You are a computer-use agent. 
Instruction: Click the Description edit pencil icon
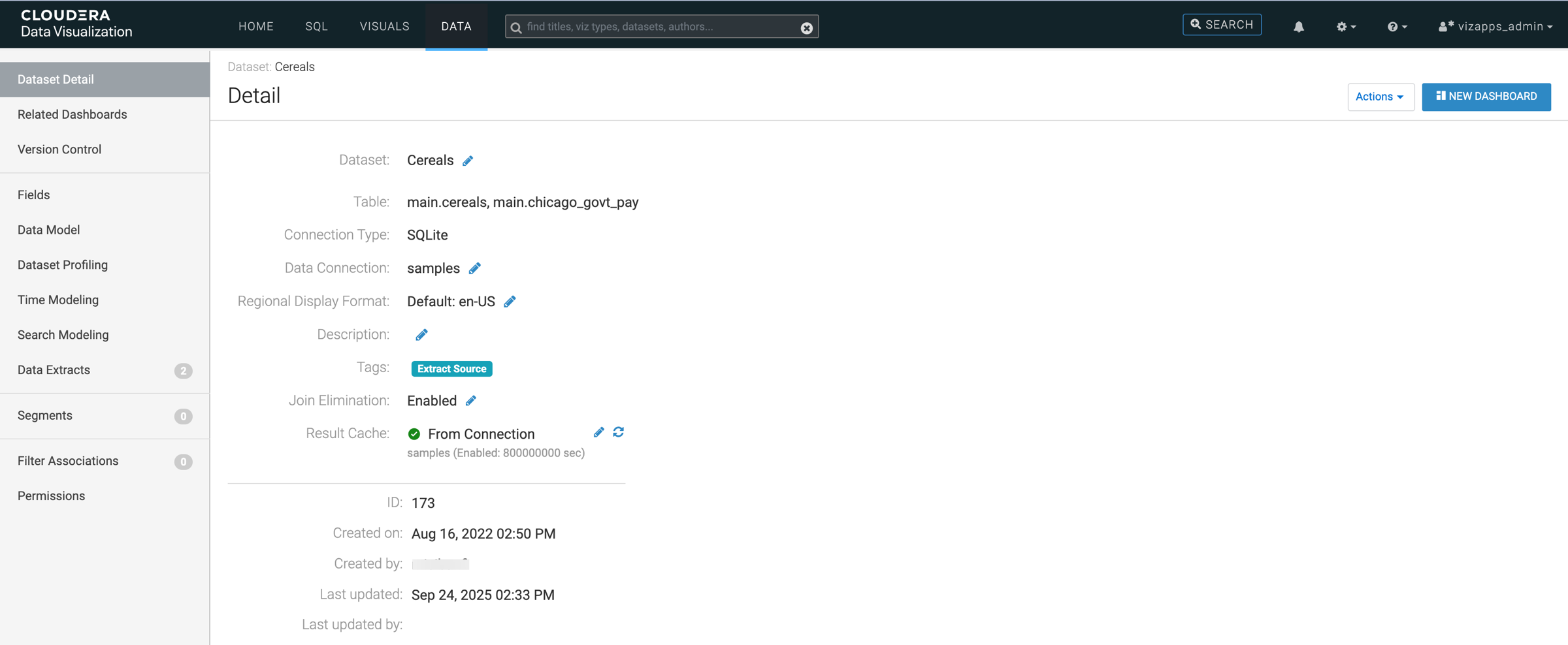point(421,335)
